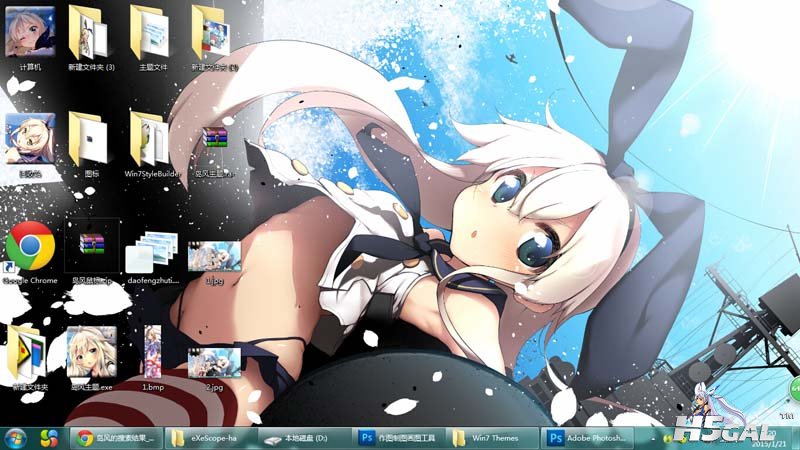Open Google Chrome desktop shortcut
This screenshot has height=450, width=800.
(30, 247)
